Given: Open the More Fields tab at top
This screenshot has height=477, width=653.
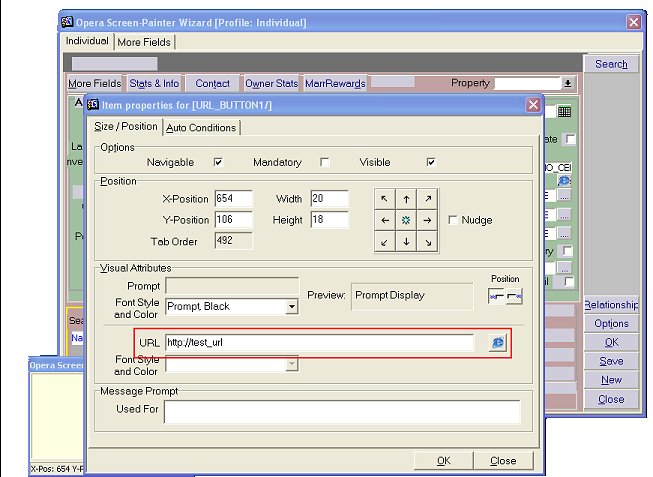Looking at the screenshot, I should click(x=145, y=42).
